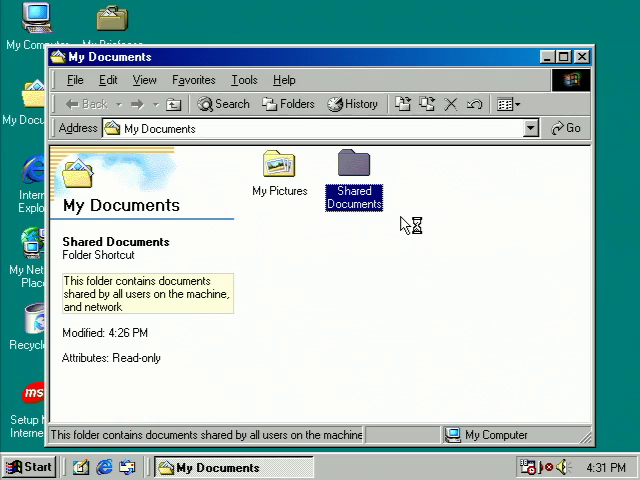
Task: Open the Edit menu
Action: point(108,80)
